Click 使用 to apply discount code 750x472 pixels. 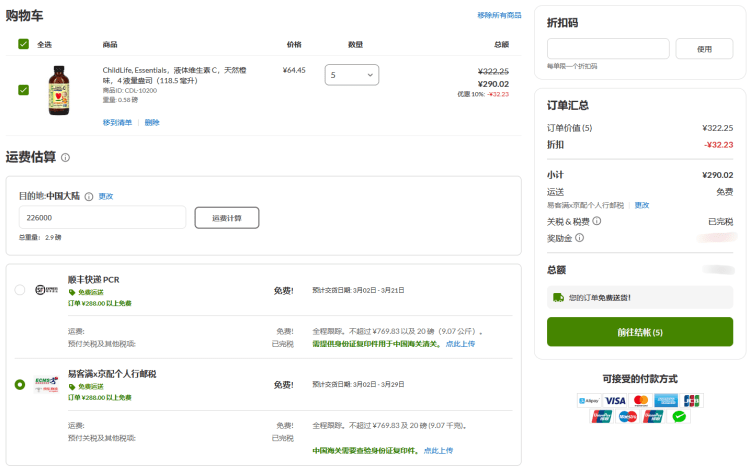[x=704, y=49]
